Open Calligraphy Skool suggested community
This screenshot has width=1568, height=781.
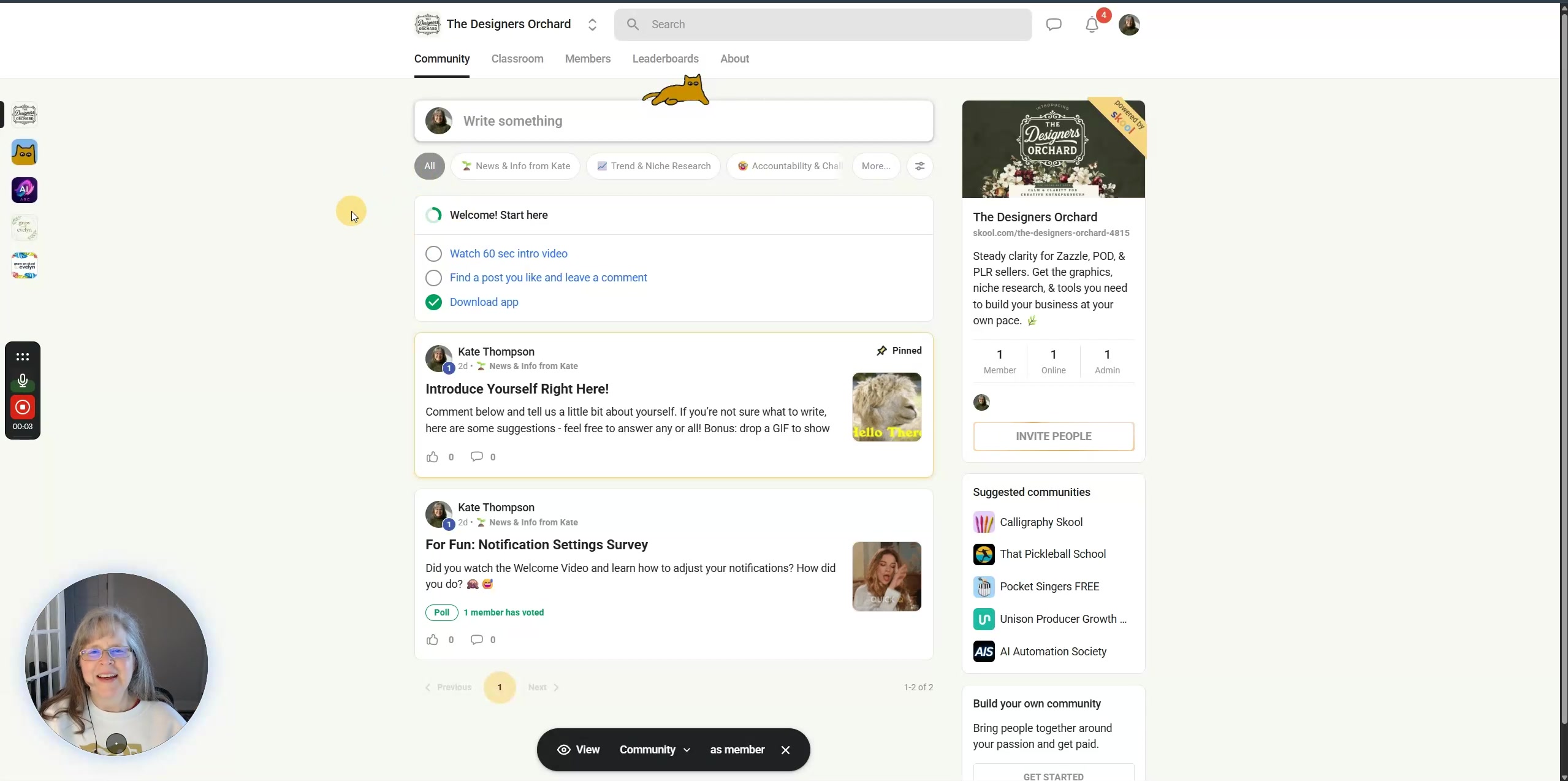coord(1040,522)
